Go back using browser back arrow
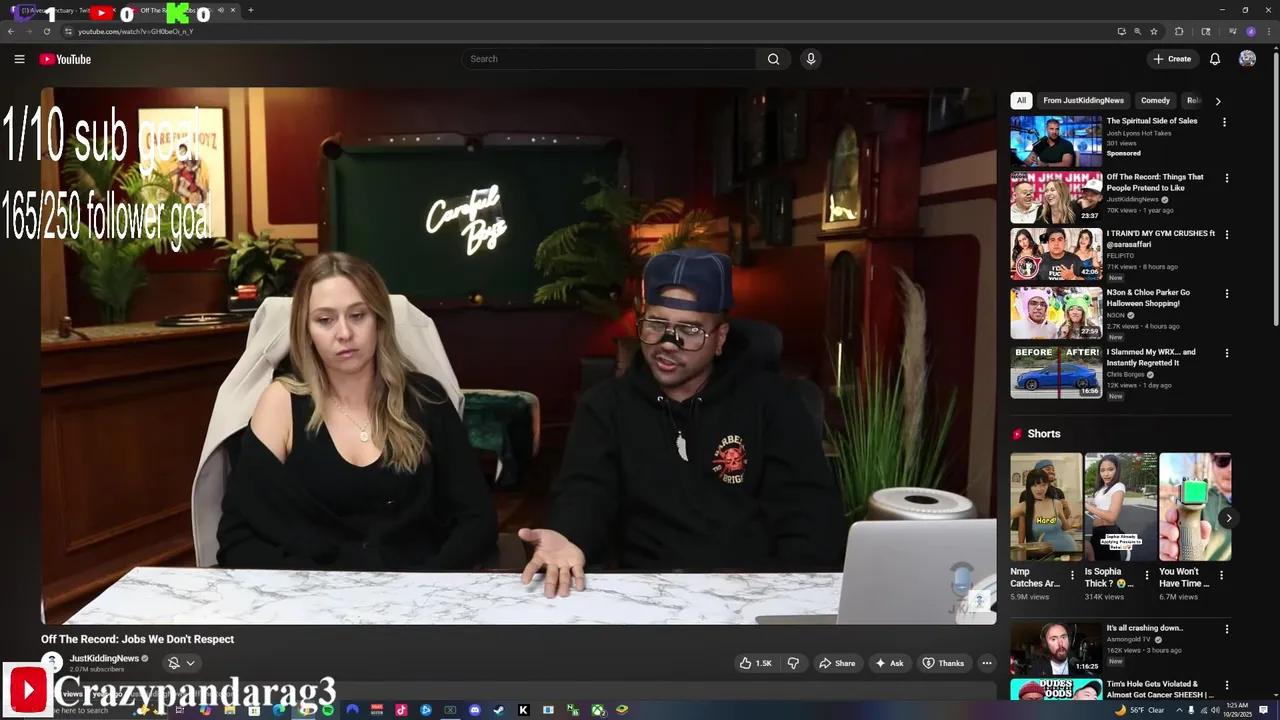This screenshot has width=1280, height=720. (x=11, y=31)
